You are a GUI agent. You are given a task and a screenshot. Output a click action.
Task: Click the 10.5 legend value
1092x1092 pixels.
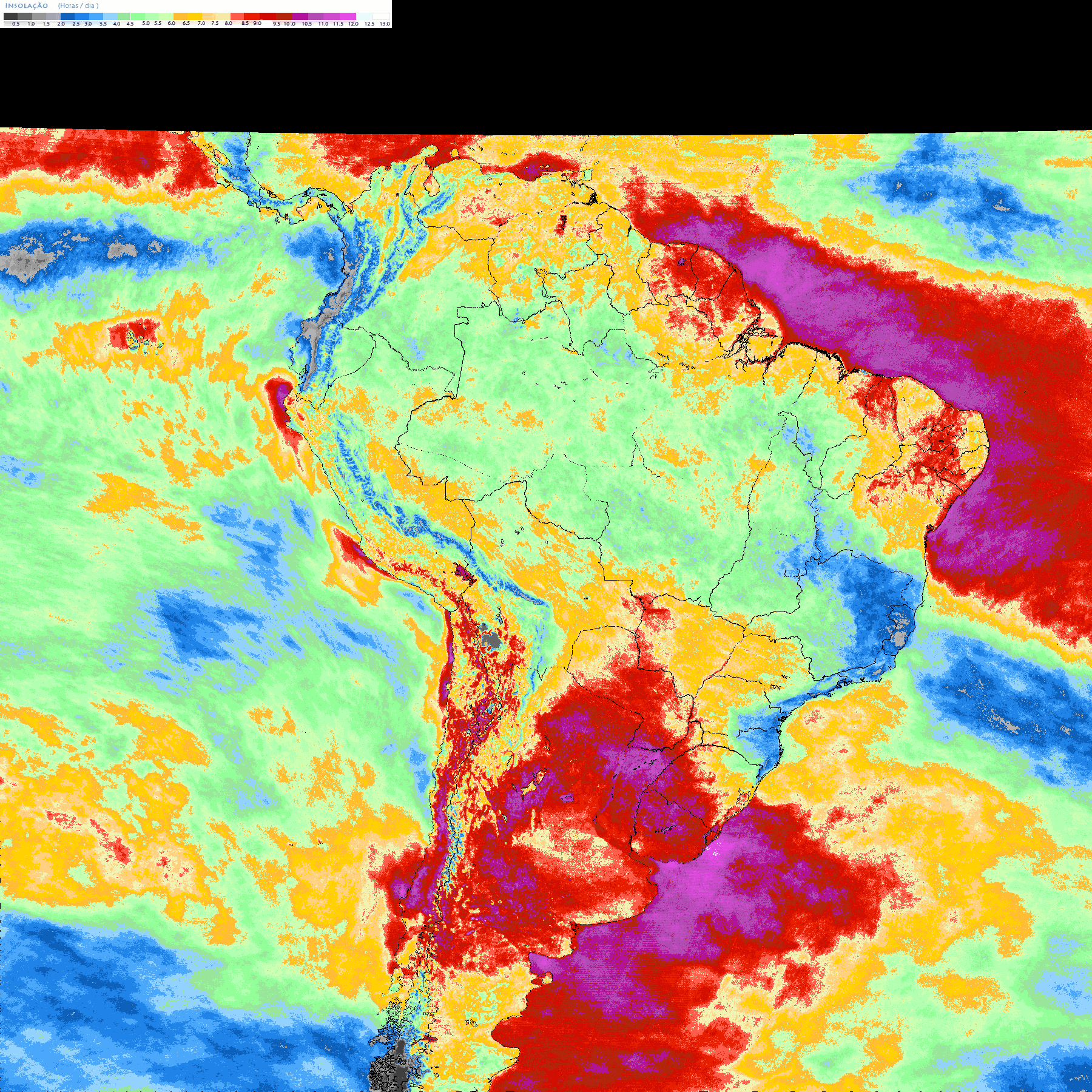pyautogui.click(x=307, y=24)
